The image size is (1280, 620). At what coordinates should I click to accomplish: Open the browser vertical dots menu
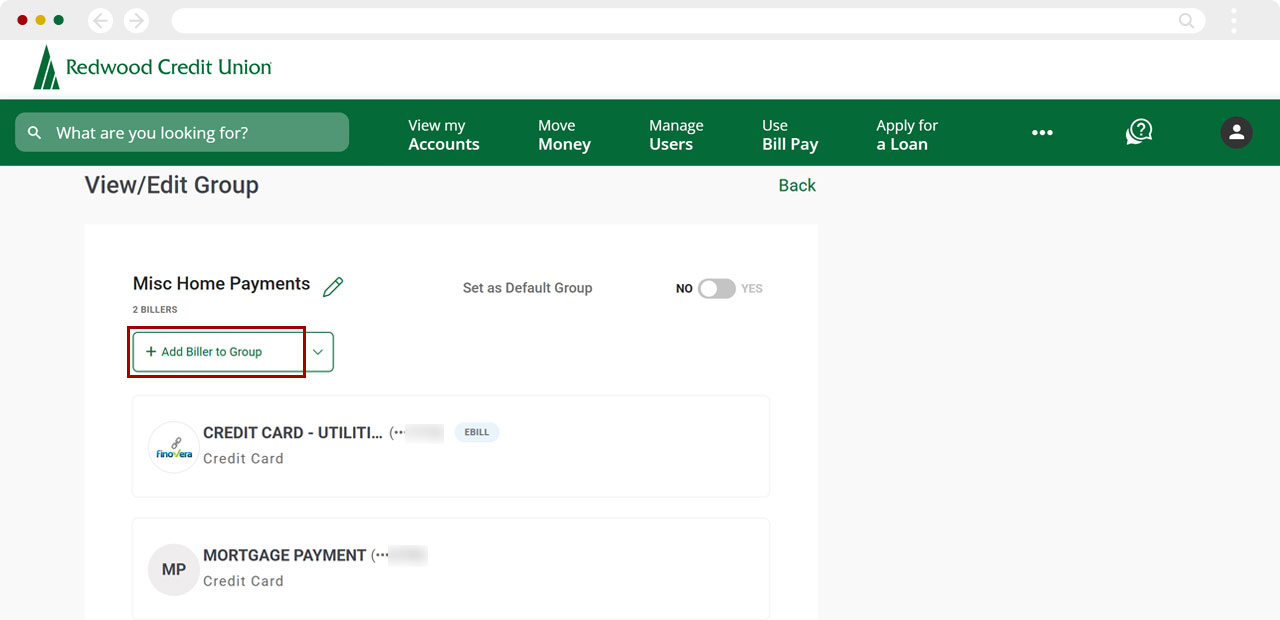click(1234, 20)
